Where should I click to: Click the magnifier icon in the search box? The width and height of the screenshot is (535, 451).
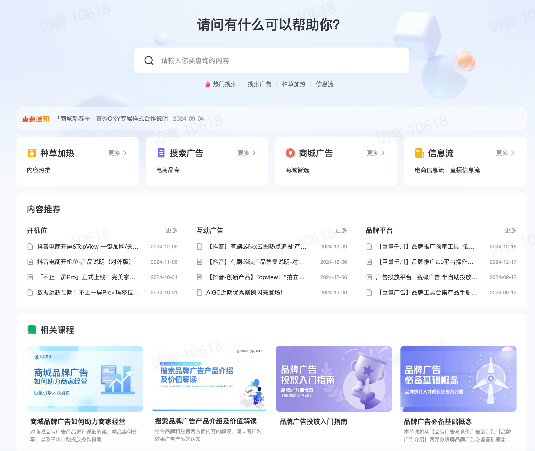149,60
